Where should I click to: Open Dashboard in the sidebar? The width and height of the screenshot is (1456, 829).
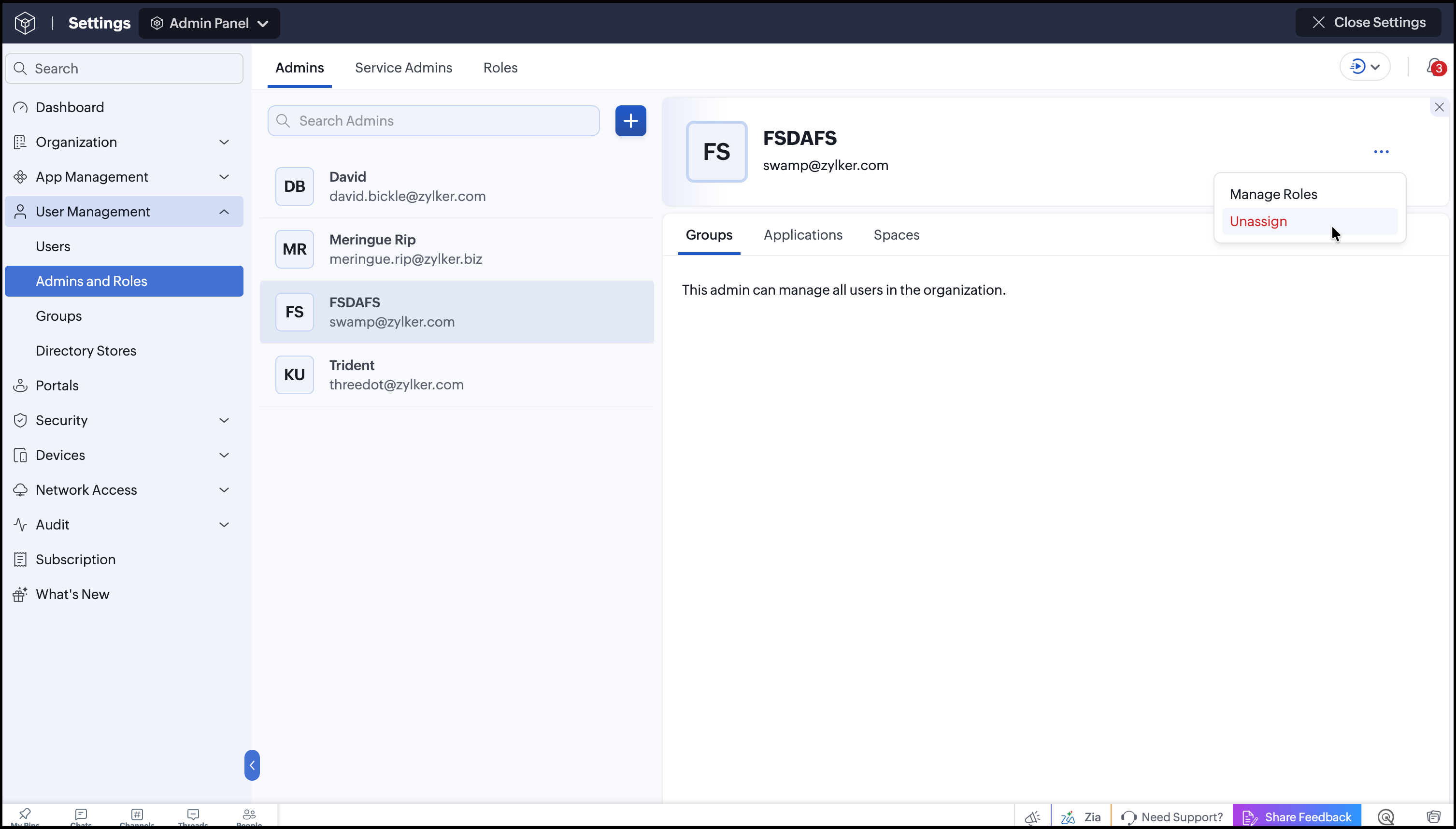[124, 107]
